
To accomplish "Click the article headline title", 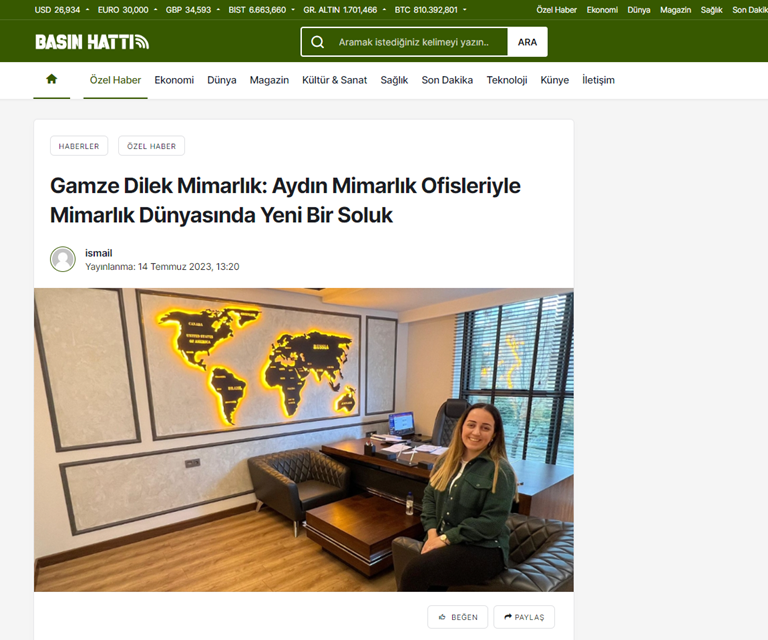I will click(x=285, y=200).
